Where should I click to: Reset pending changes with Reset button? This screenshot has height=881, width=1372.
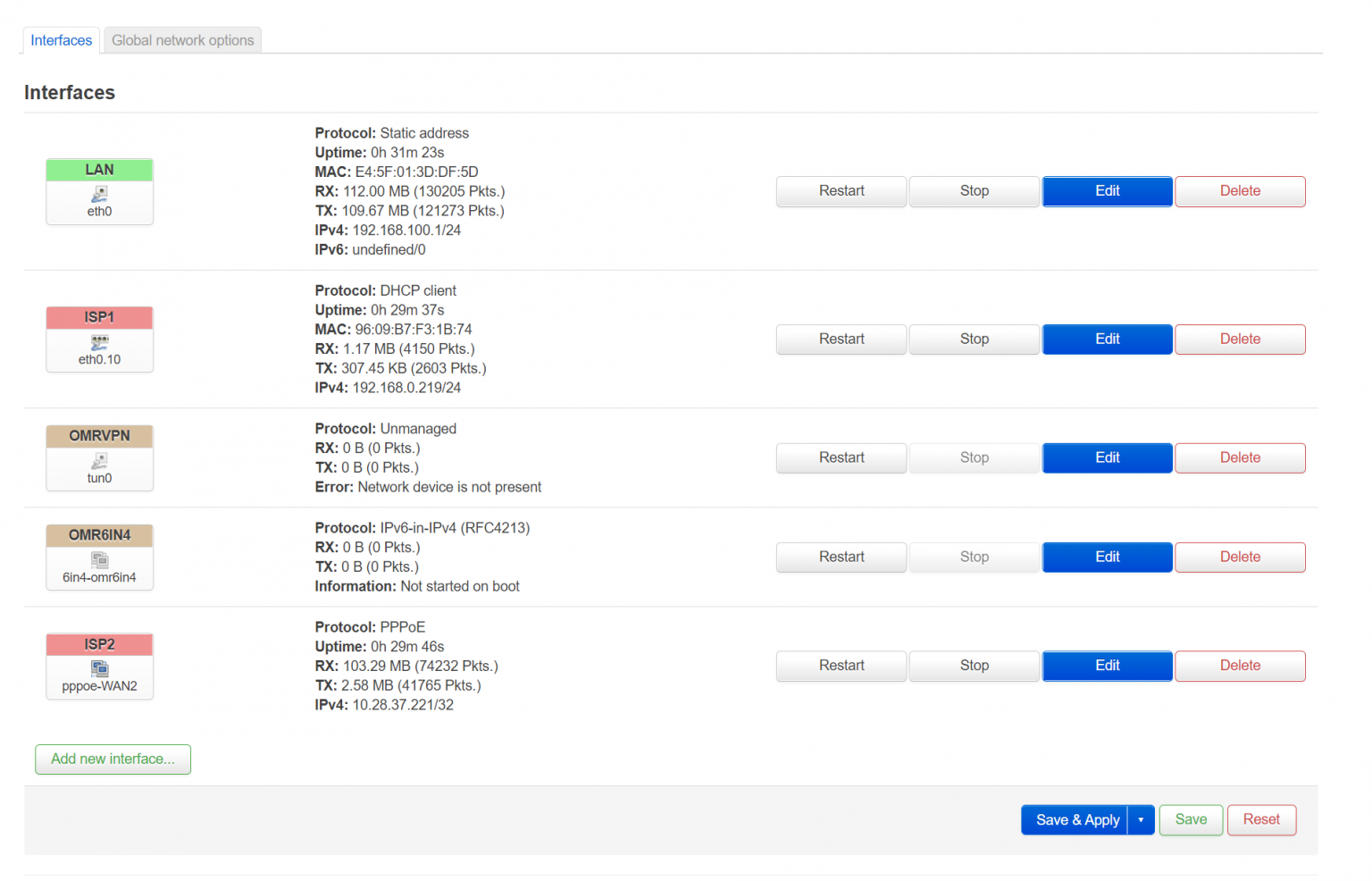pyautogui.click(x=1260, y=819)
